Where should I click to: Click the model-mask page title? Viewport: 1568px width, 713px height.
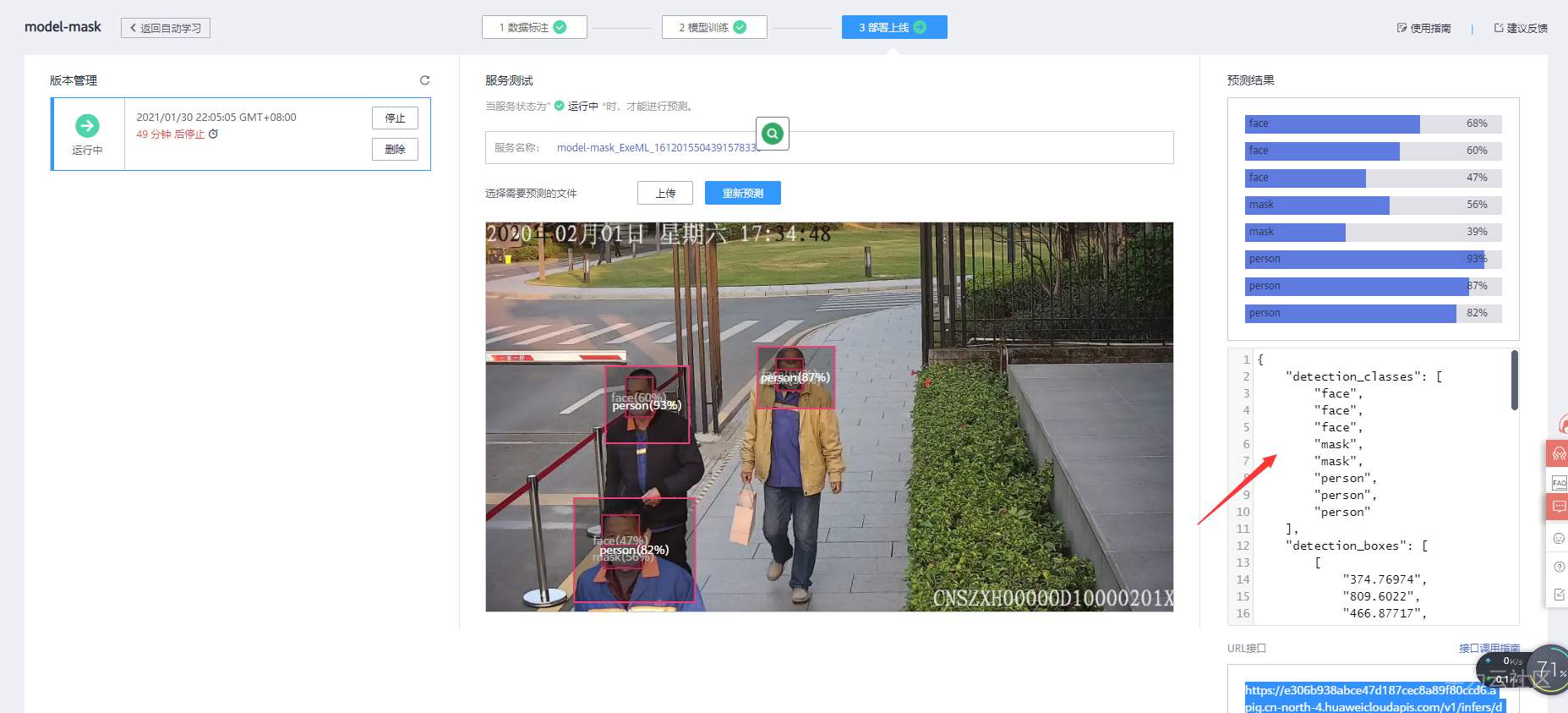(x=63, y=27)
